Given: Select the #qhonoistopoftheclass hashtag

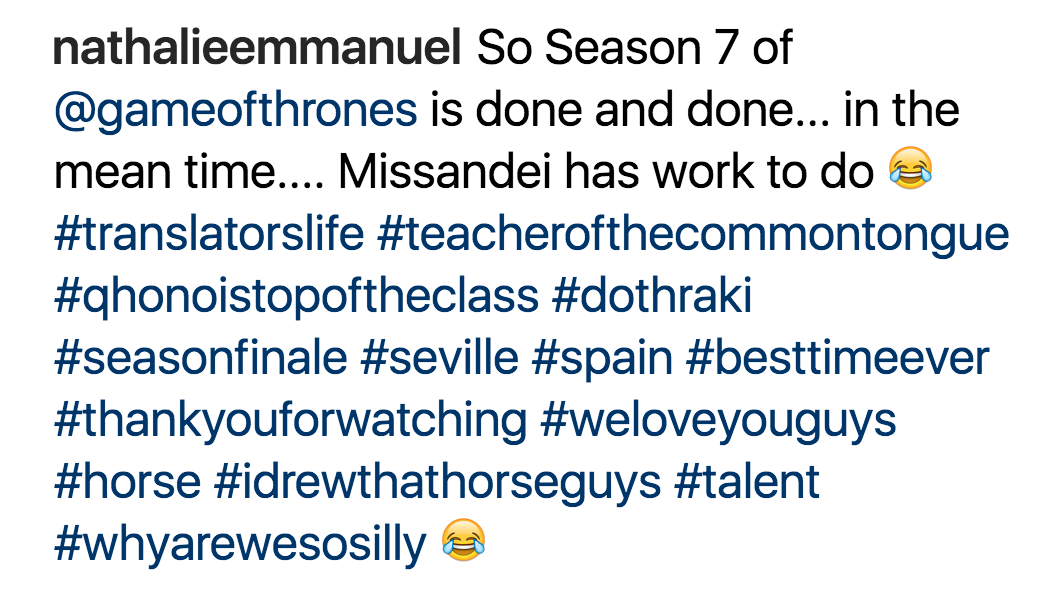Looking at the screenshot, I should (x=296, y=299).
